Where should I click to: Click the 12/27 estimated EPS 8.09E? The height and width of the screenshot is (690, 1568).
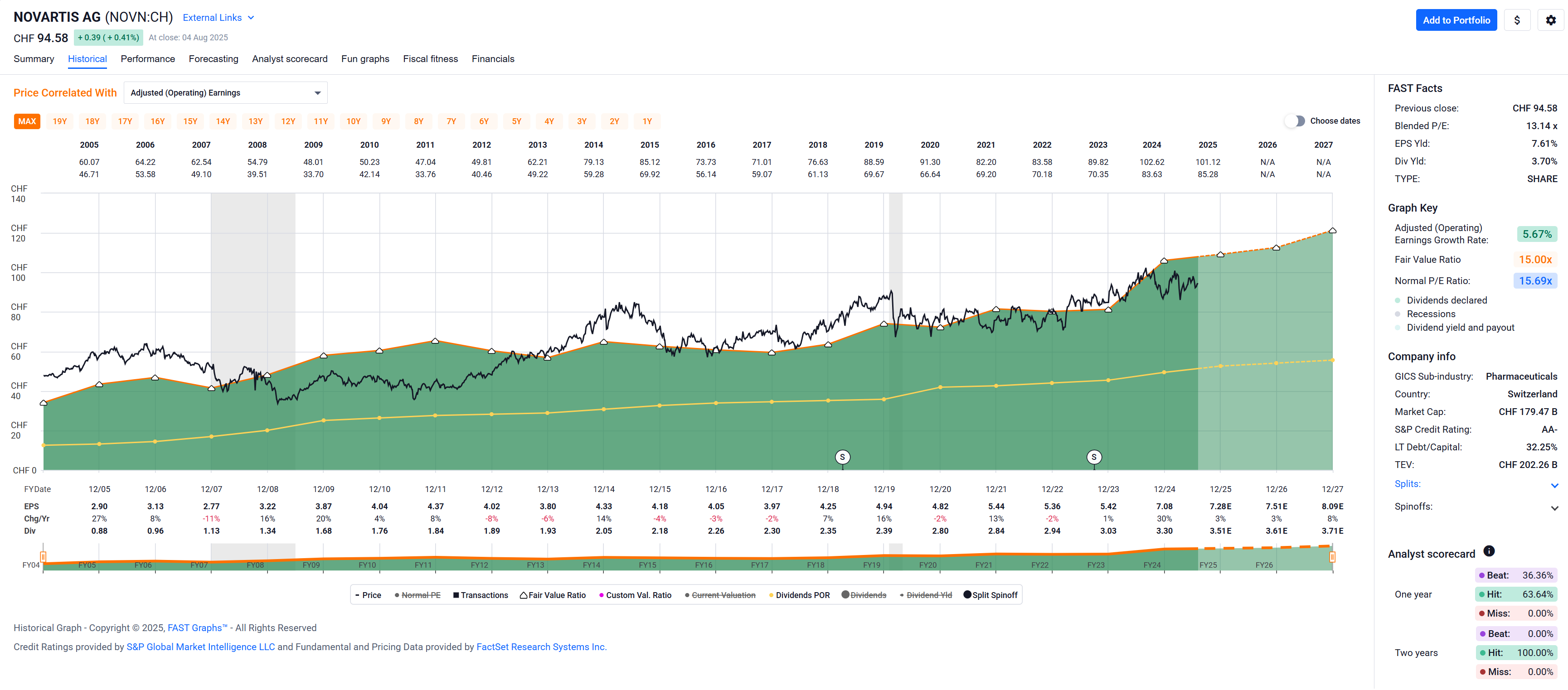[1332, 506]
